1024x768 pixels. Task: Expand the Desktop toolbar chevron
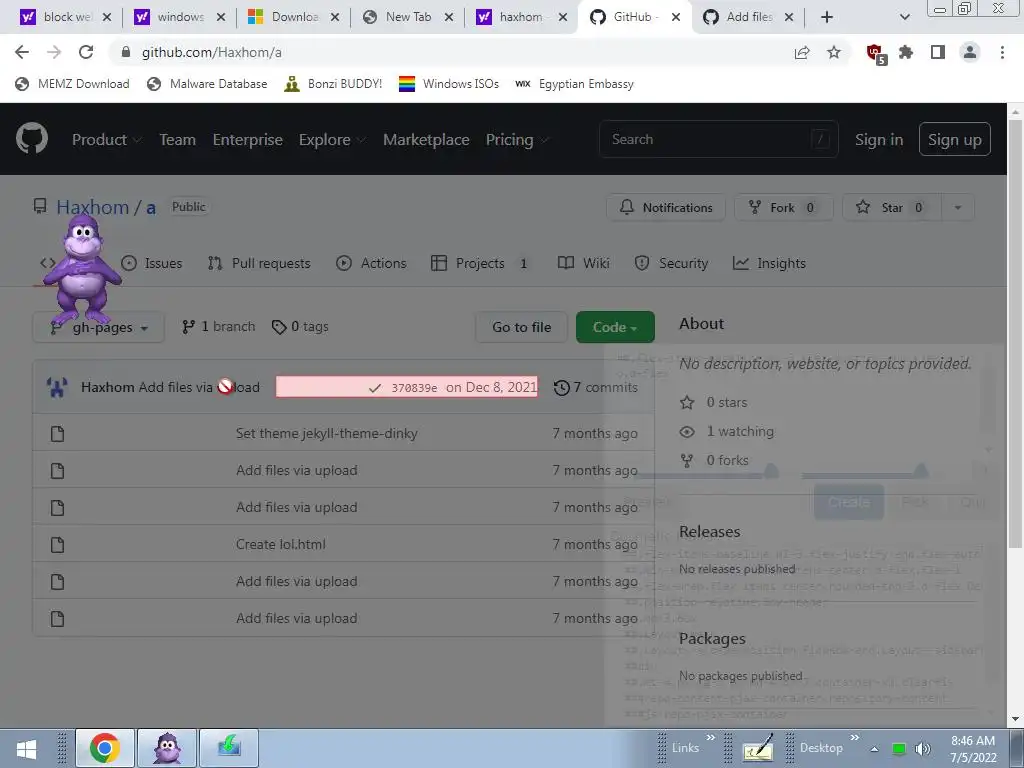pyautogui.click(x=854, y=738)
